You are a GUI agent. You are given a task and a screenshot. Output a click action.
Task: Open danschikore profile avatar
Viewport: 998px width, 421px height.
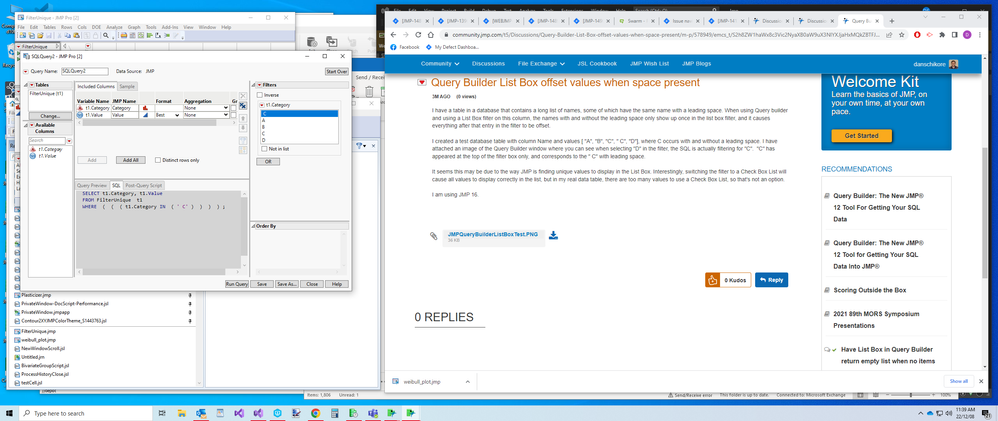953,64
